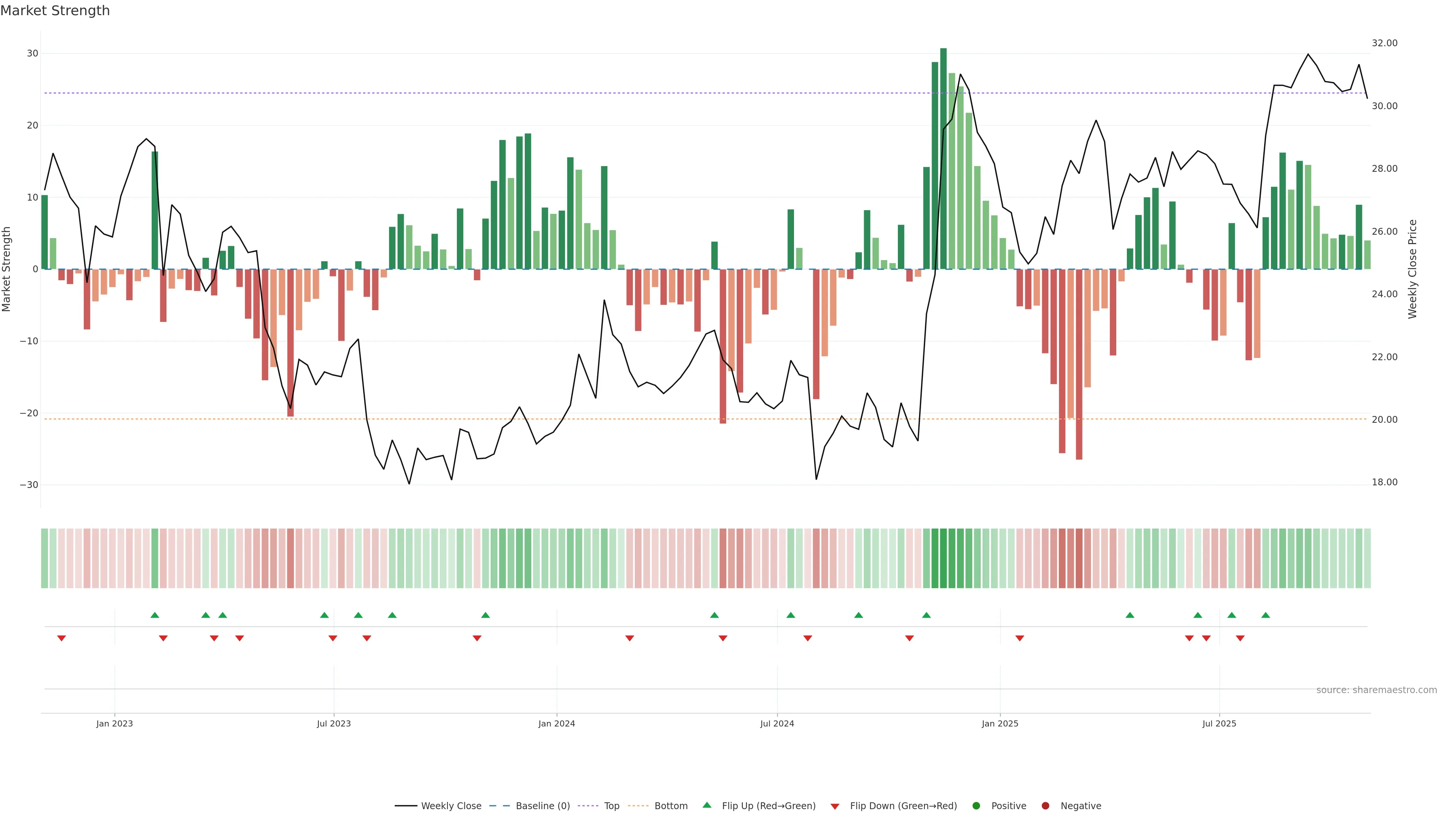The width and height of the screenshot is (1456, 819).
Task: Click the Jan 2024 axis label
Action: 556,723
